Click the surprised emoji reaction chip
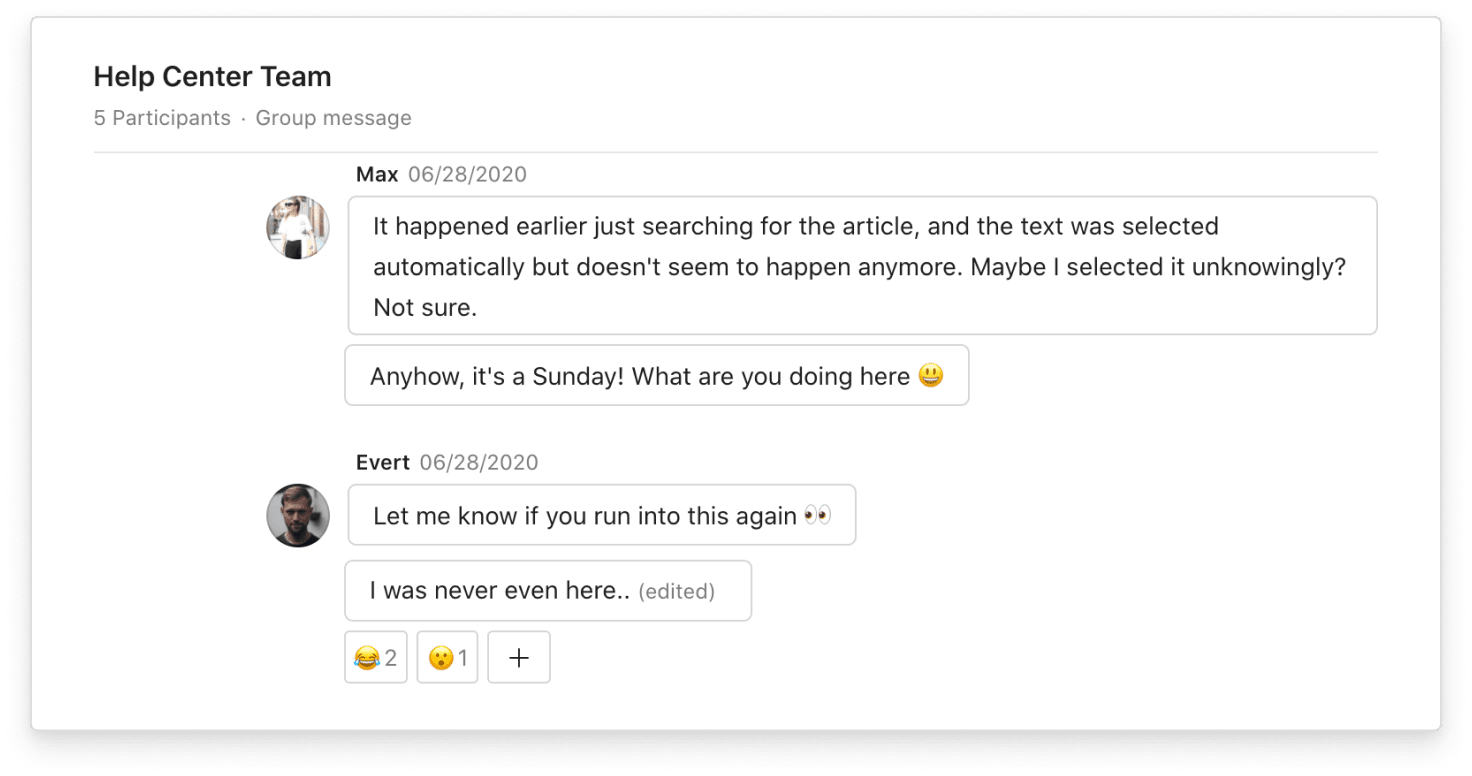This screenshot has width=1472, height=776. click(x=447, y=657)
